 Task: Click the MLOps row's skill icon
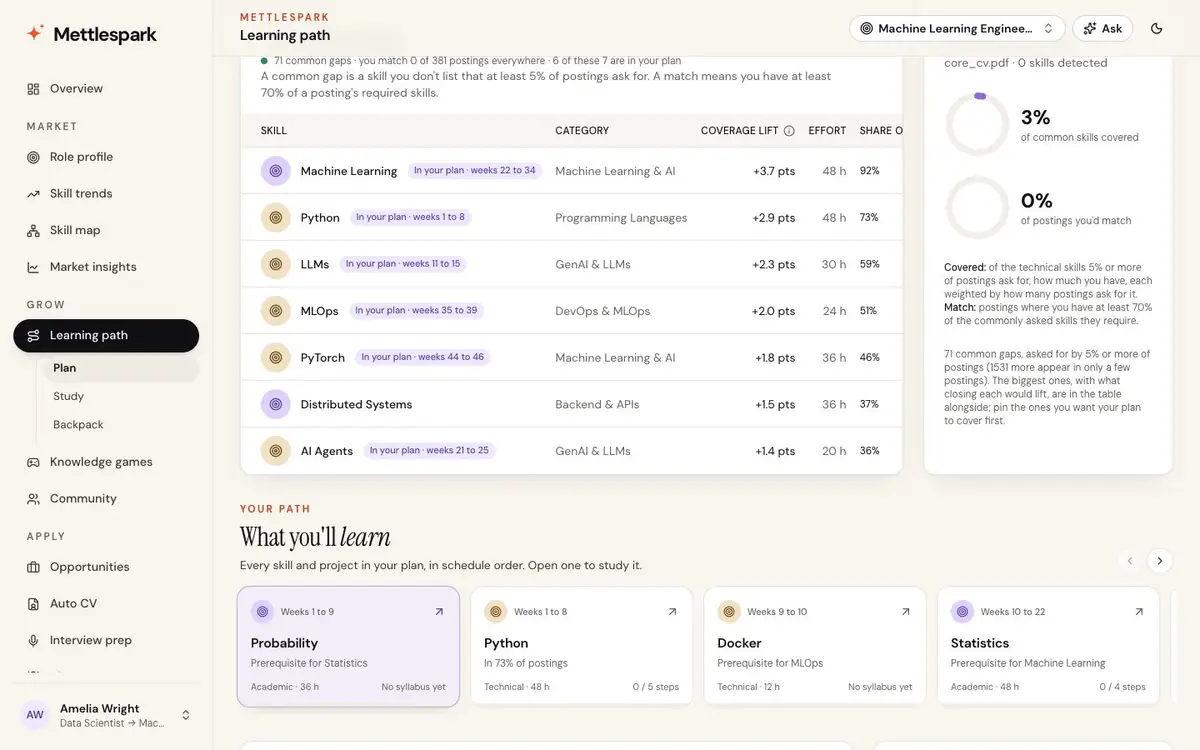click(x=276, y=311)
